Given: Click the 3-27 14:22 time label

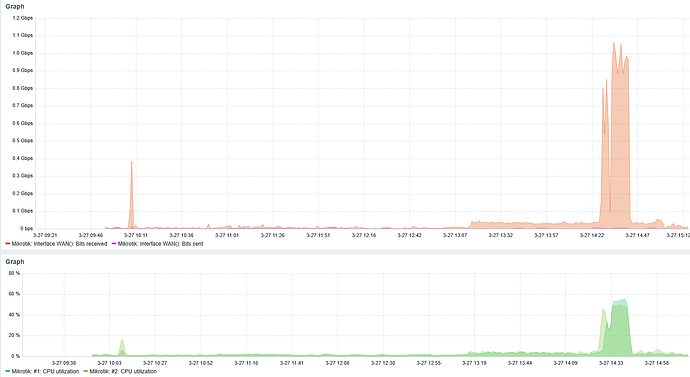Looking at the screenshot, I should 592,235.
